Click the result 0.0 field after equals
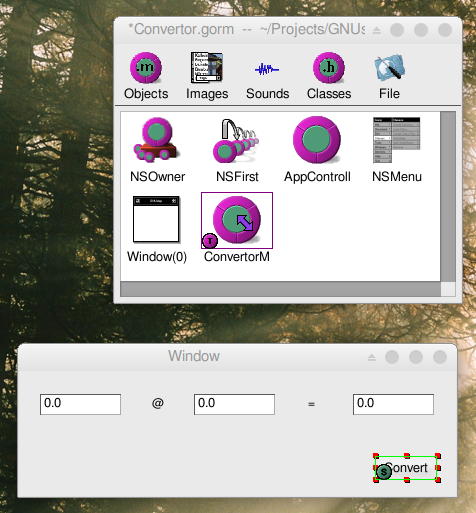This screenshot has height=513, width=476. point(393,404)
